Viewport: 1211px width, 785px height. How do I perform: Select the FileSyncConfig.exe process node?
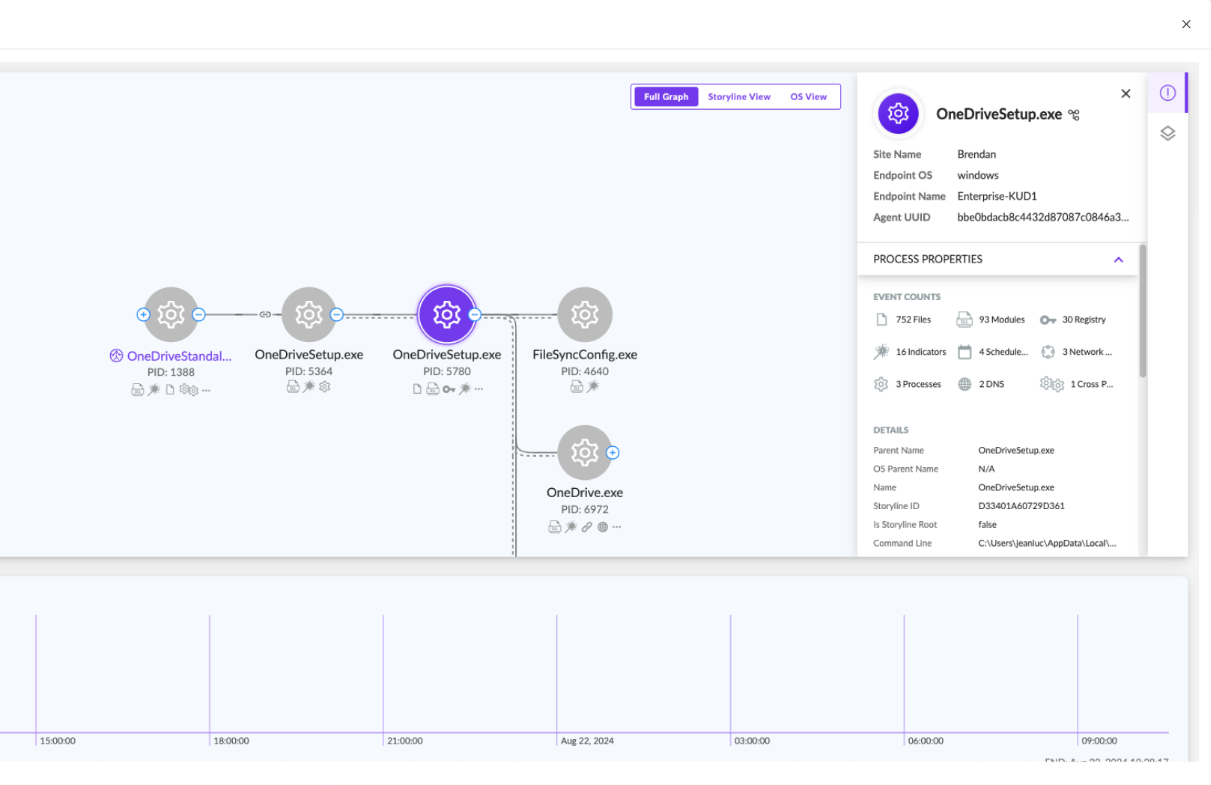(584, 315)
